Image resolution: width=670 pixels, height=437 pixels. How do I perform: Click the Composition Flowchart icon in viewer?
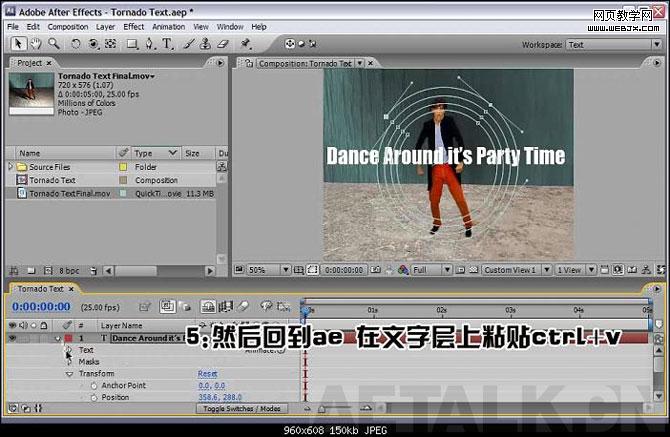click(646, 270)
